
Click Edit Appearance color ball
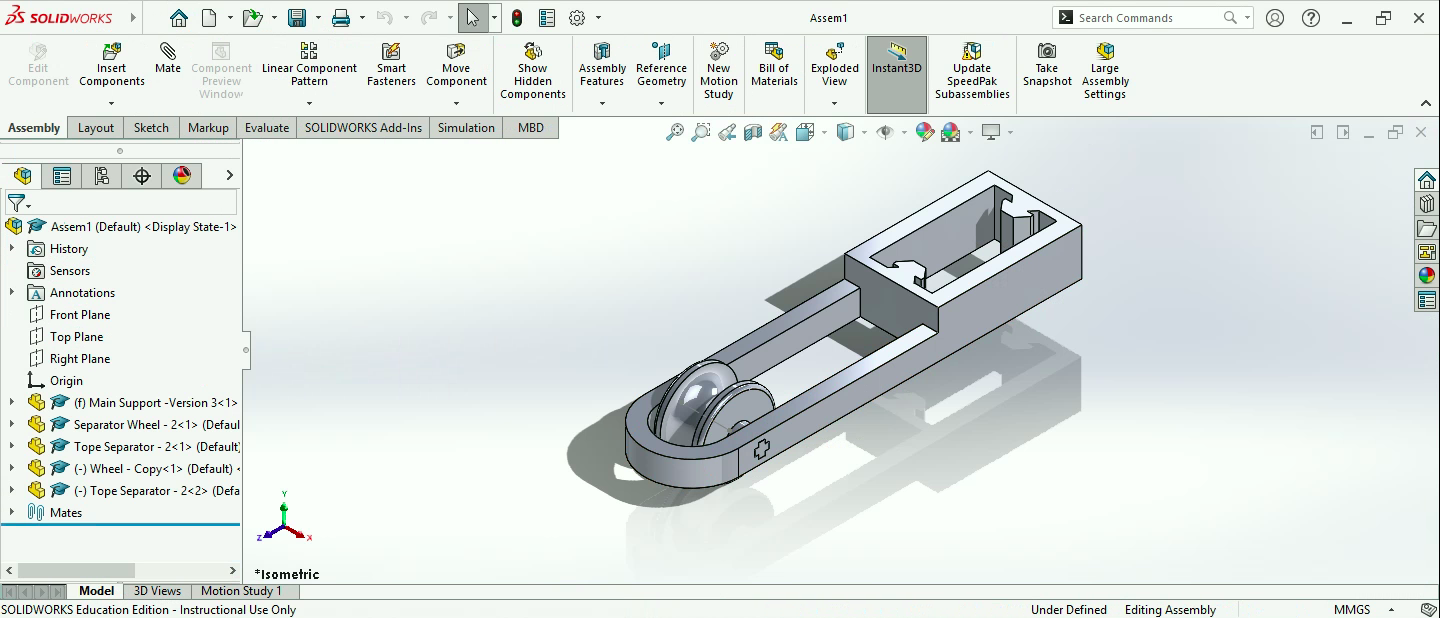click(x=924, y=132)
